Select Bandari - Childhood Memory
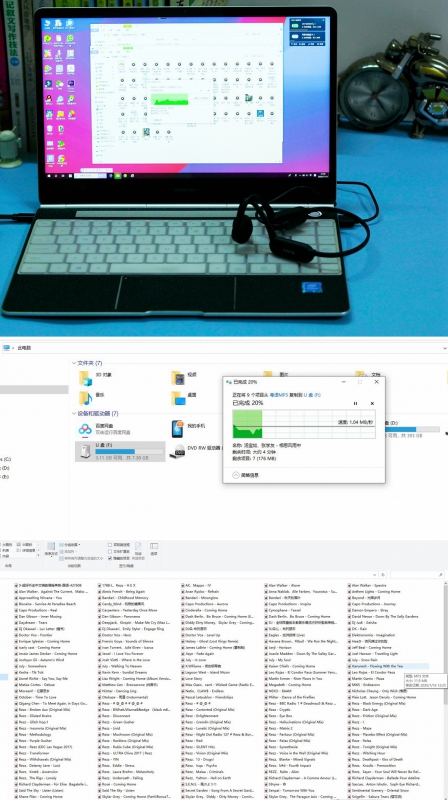This screenshot has width=448, height=800. click(125, 598)
